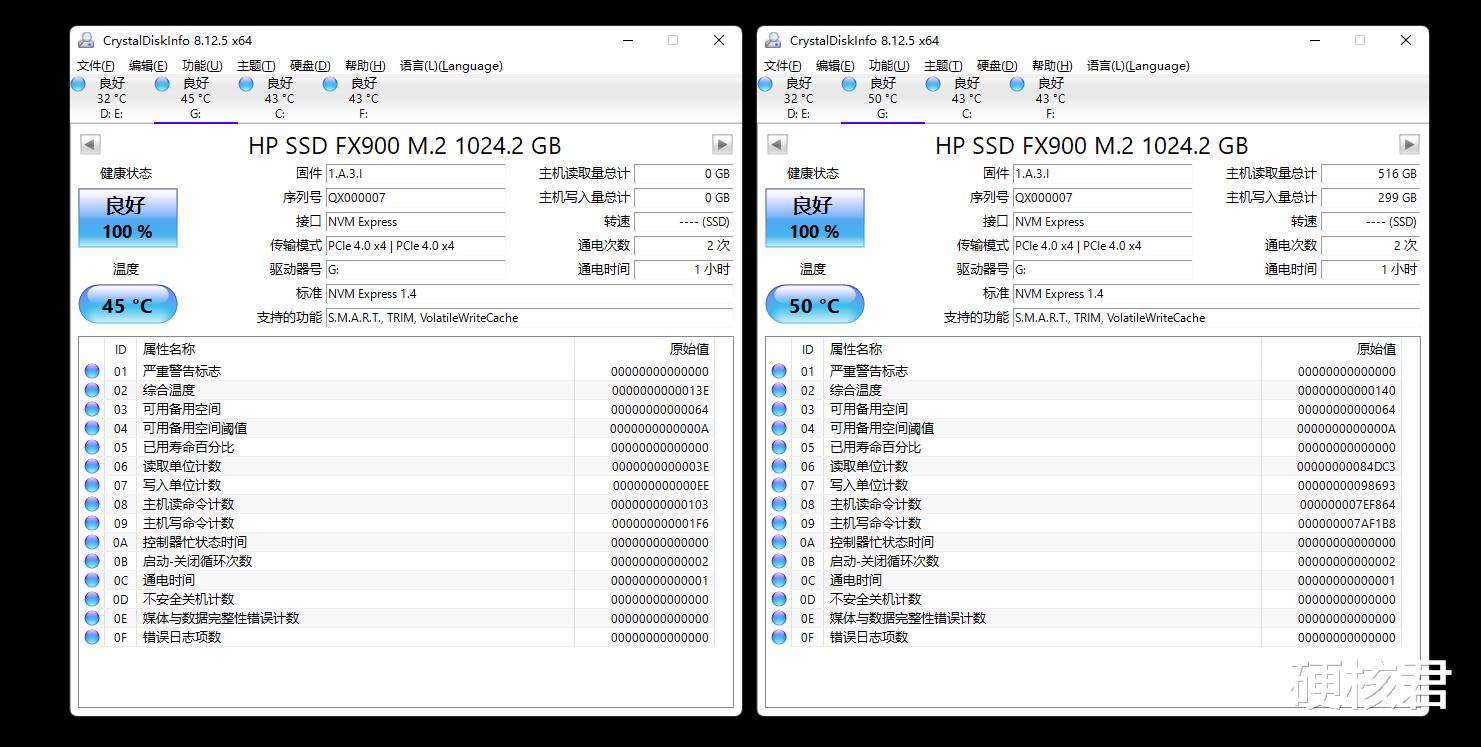Click serial number field QX000007 in right window

point(1103,198)
